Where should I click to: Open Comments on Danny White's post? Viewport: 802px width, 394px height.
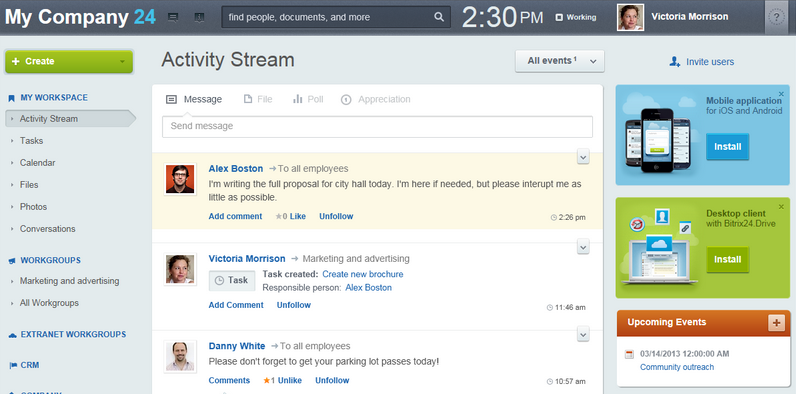point(229,381)
